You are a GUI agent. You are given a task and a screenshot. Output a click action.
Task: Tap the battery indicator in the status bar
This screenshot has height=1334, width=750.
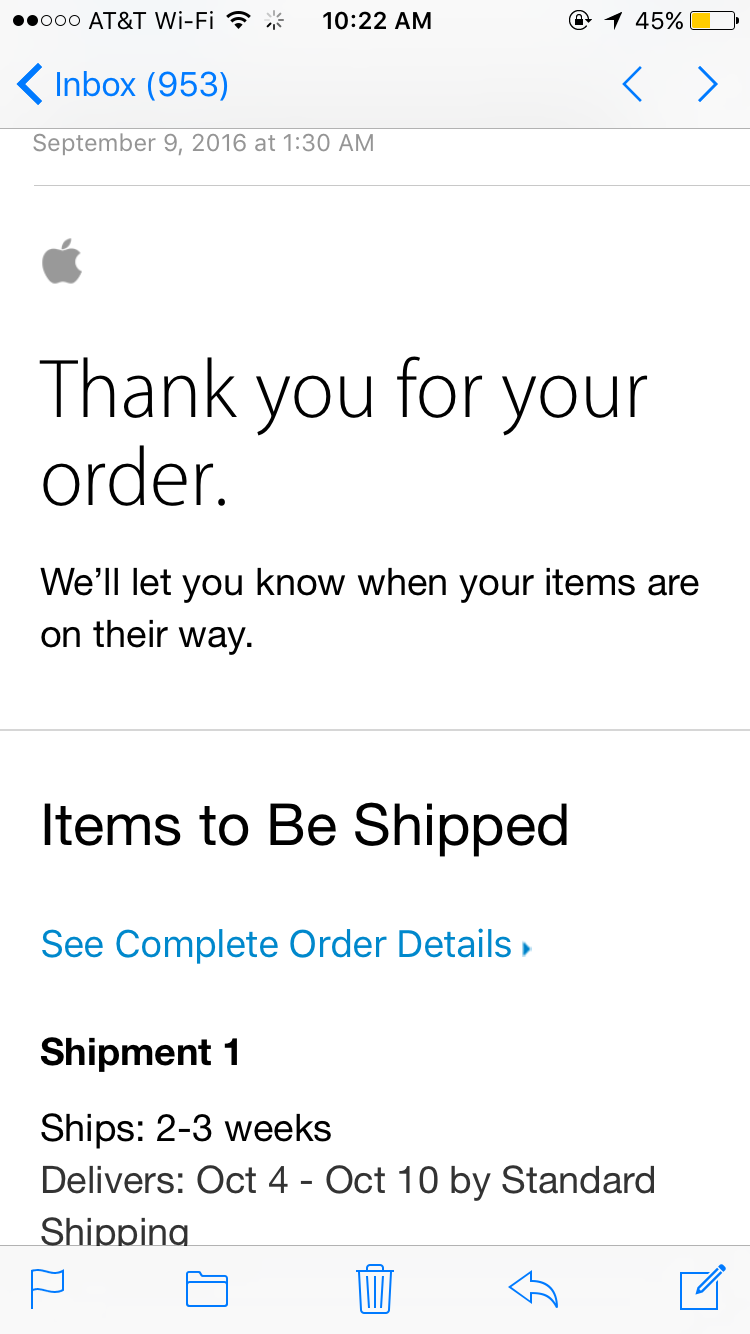[x=714, y=21]
